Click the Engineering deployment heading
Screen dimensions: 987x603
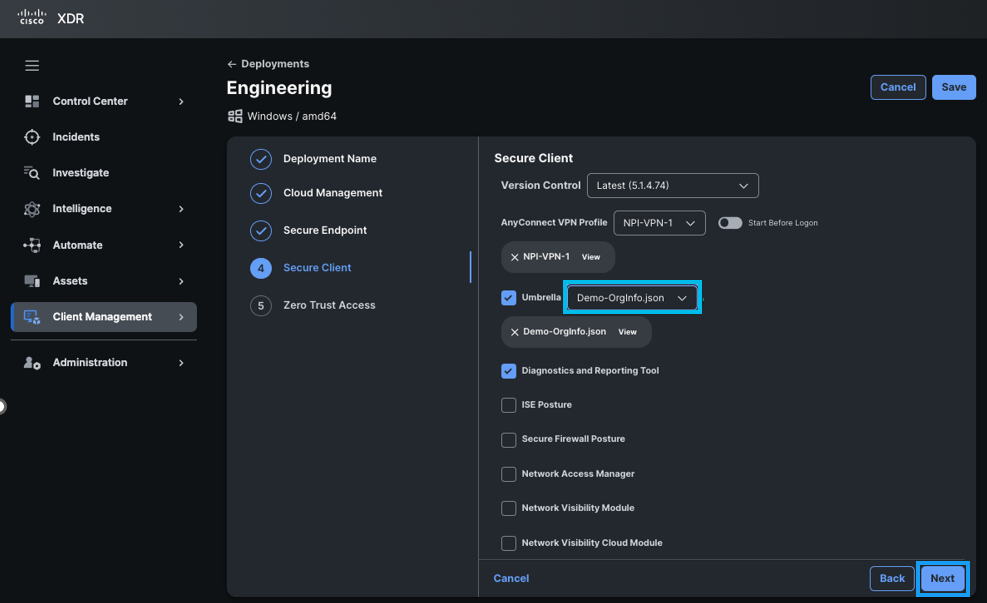point(279,88)
